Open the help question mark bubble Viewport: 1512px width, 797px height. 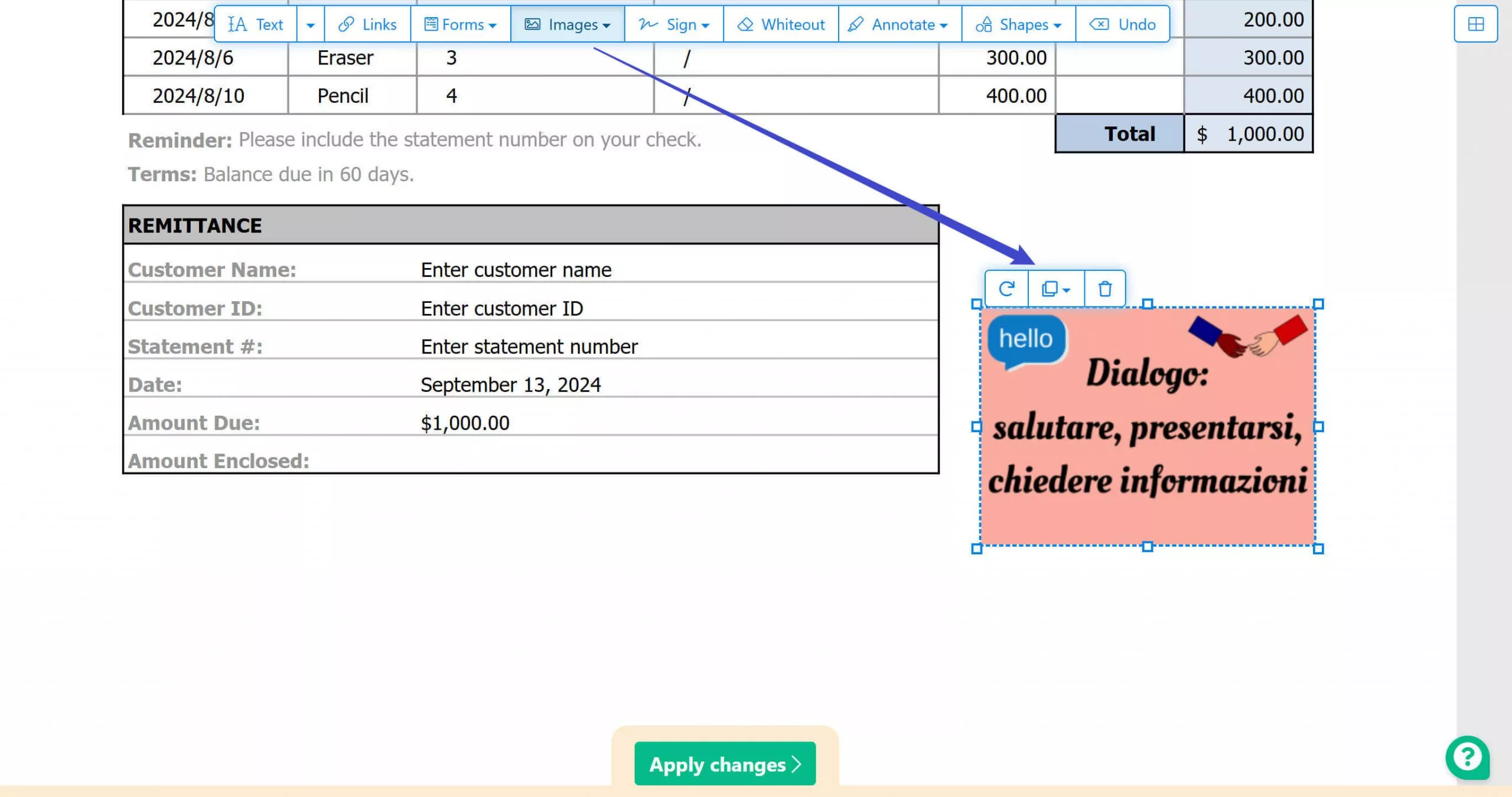1467,757
